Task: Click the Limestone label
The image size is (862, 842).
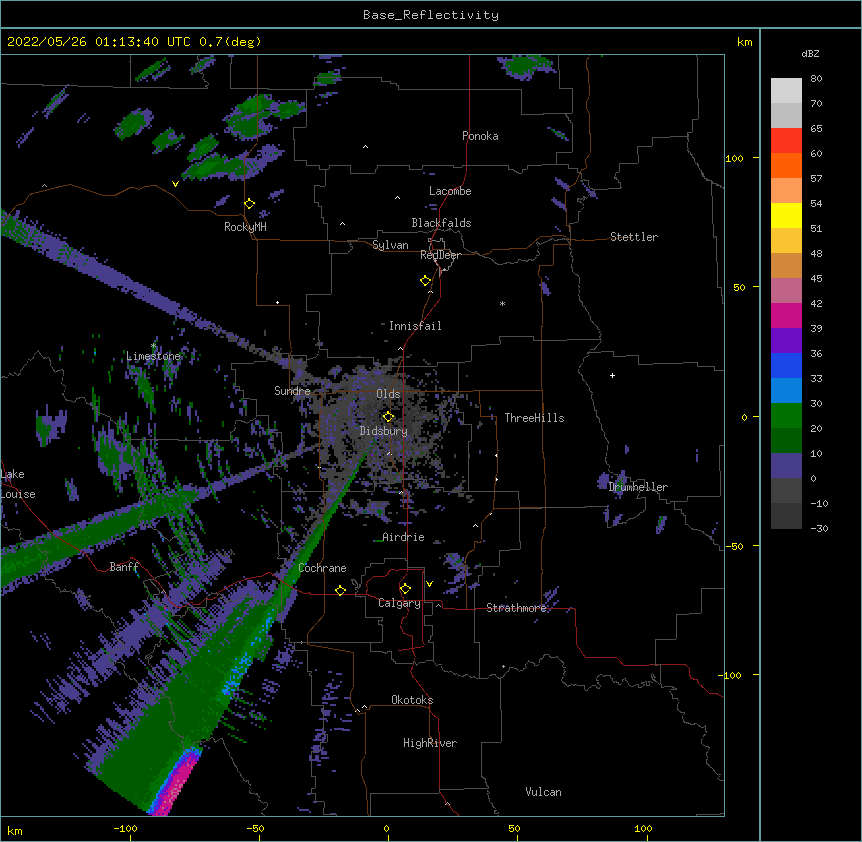Action: (x=153, y=356)
